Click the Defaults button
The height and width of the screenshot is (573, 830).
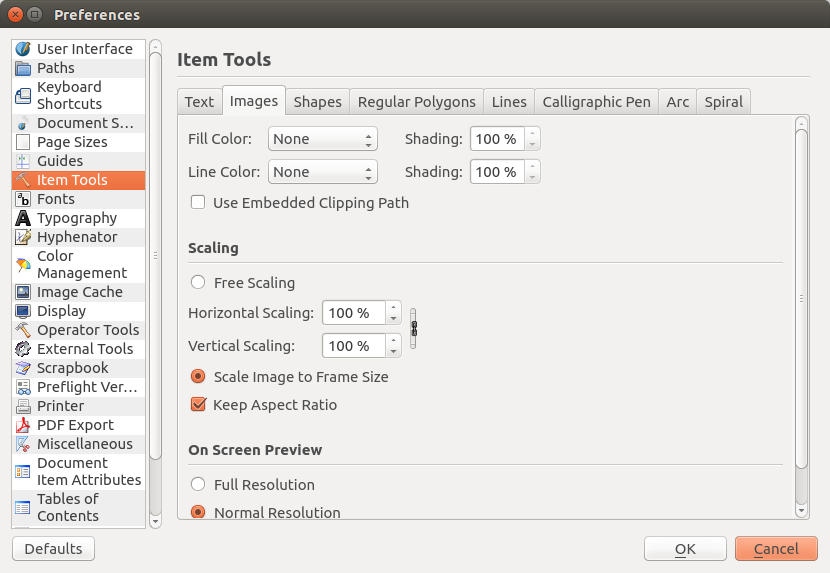53,549
